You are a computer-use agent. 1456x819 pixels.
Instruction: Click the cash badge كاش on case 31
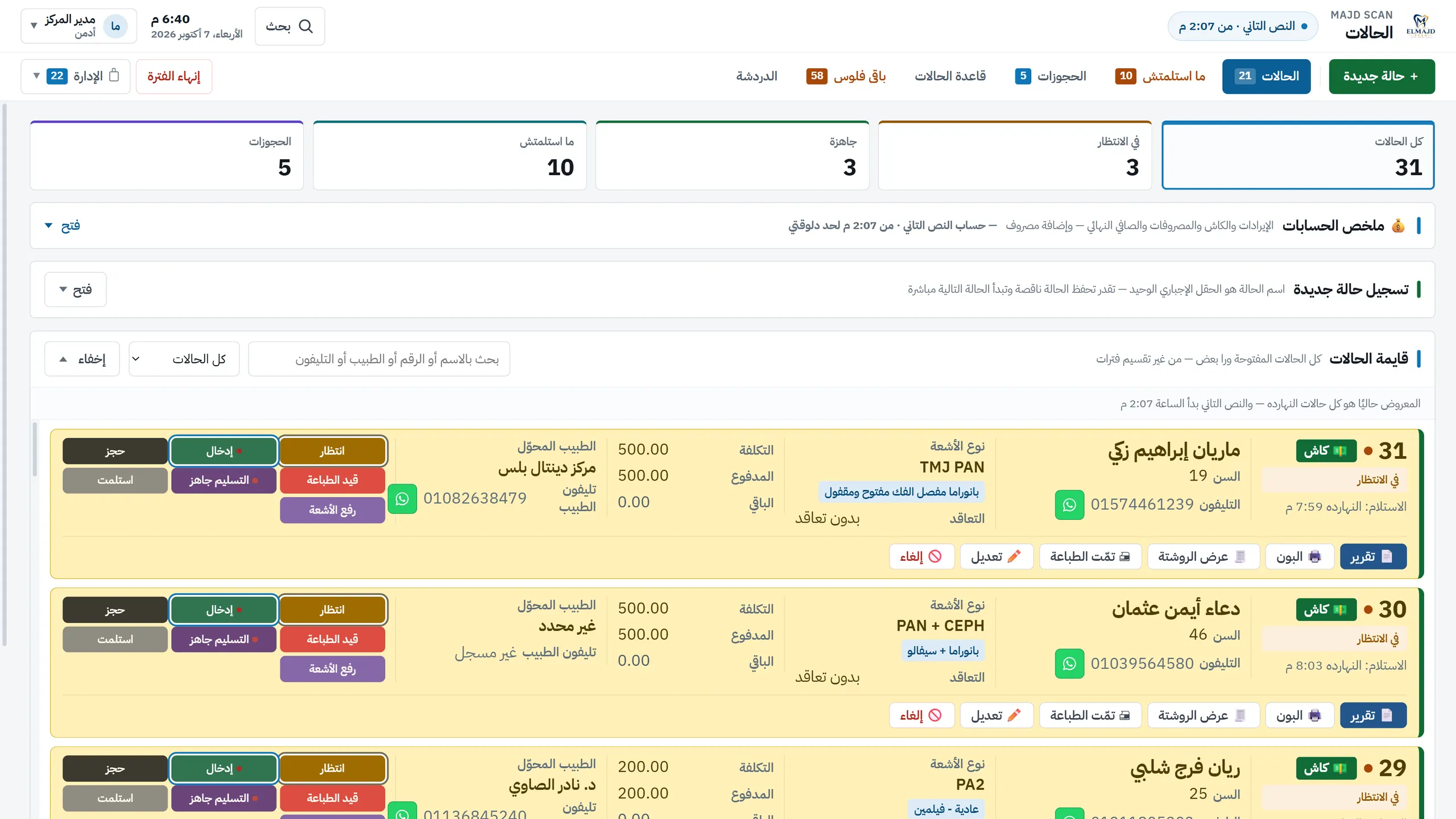tap(1326, 450)
